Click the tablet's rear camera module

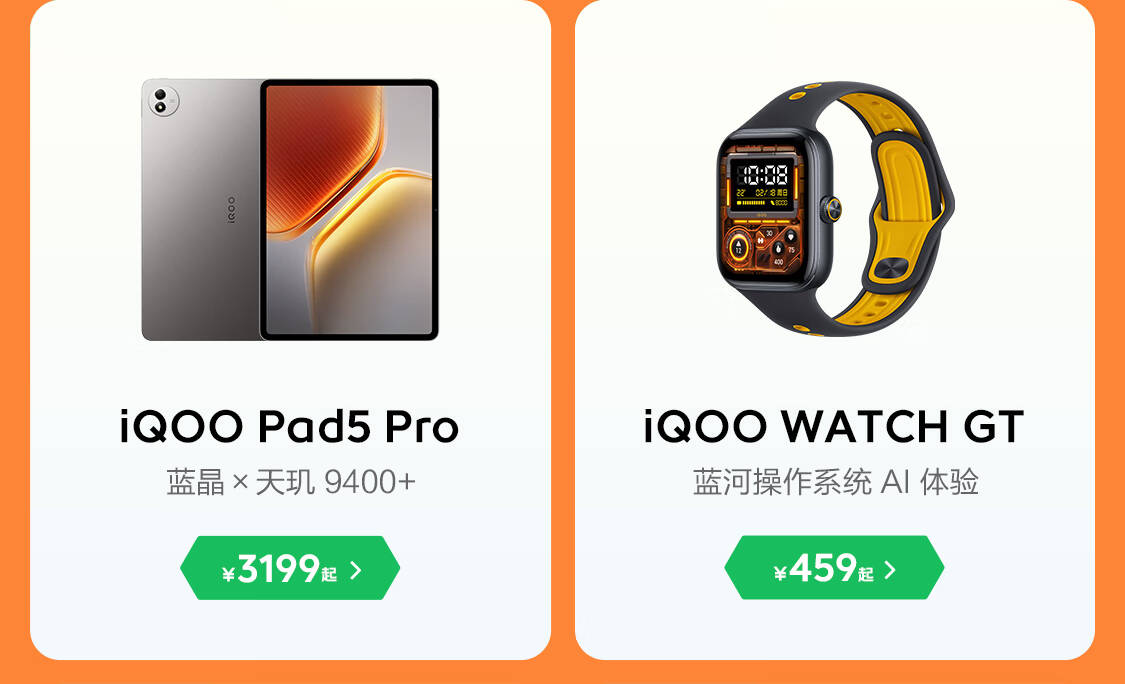(162, 100)
